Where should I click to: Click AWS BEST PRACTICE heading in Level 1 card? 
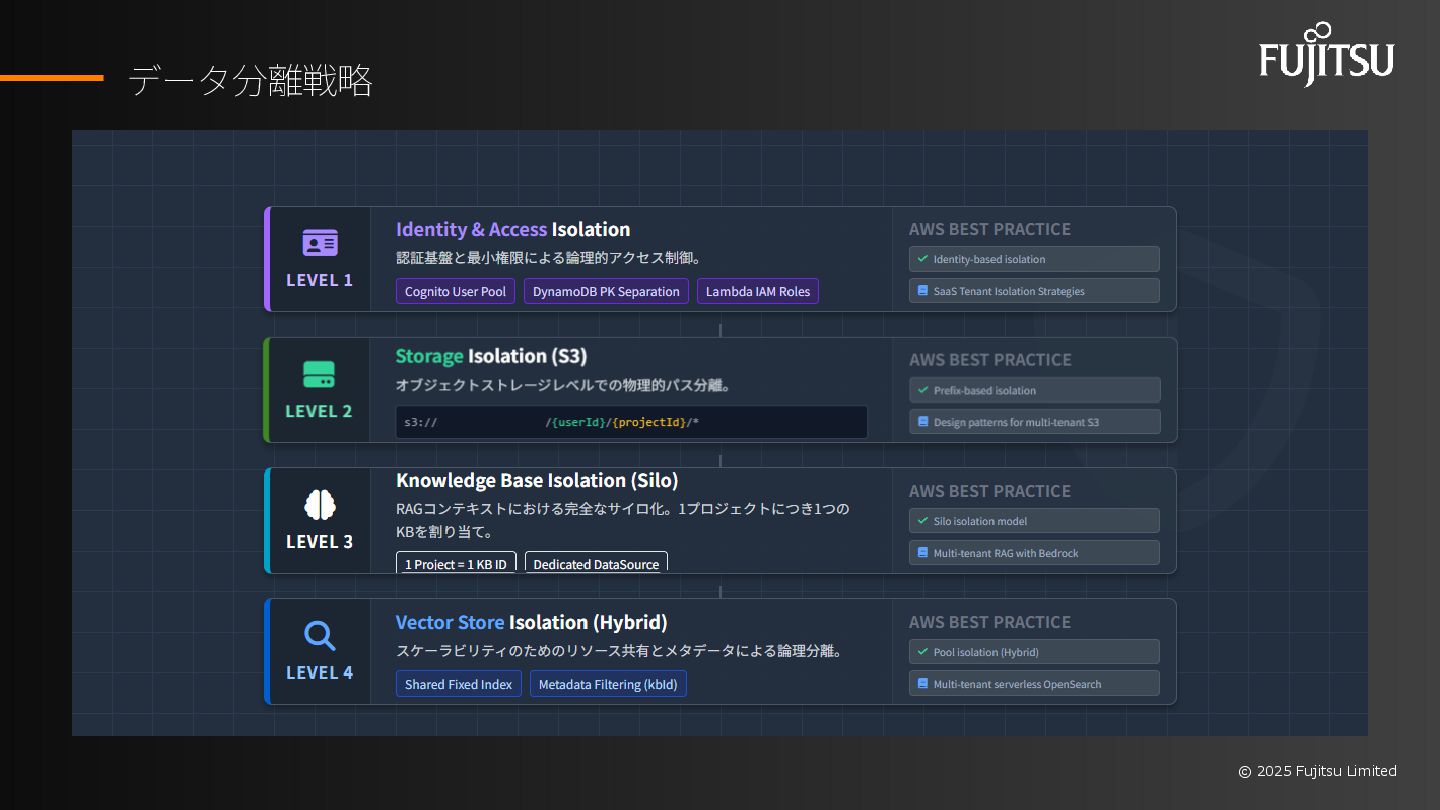pos(990,229)
